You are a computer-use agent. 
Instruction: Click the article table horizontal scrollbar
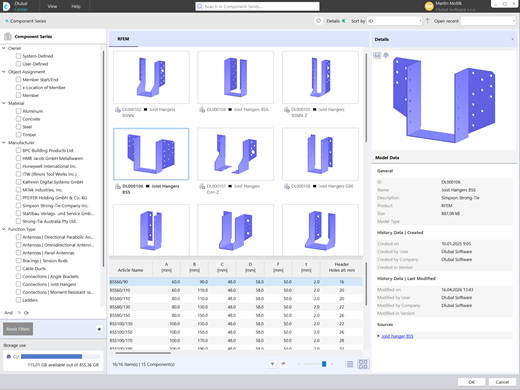tap(143, 353)
